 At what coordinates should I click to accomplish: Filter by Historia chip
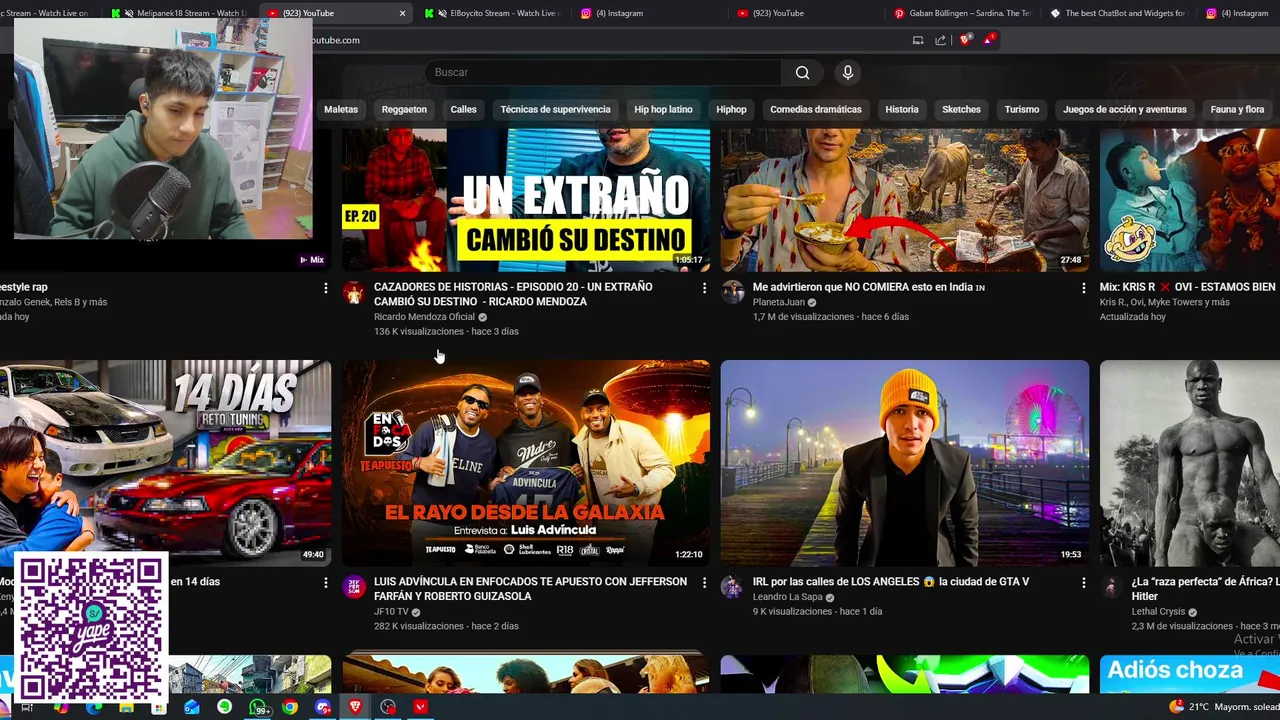click(x=901, y=109)
